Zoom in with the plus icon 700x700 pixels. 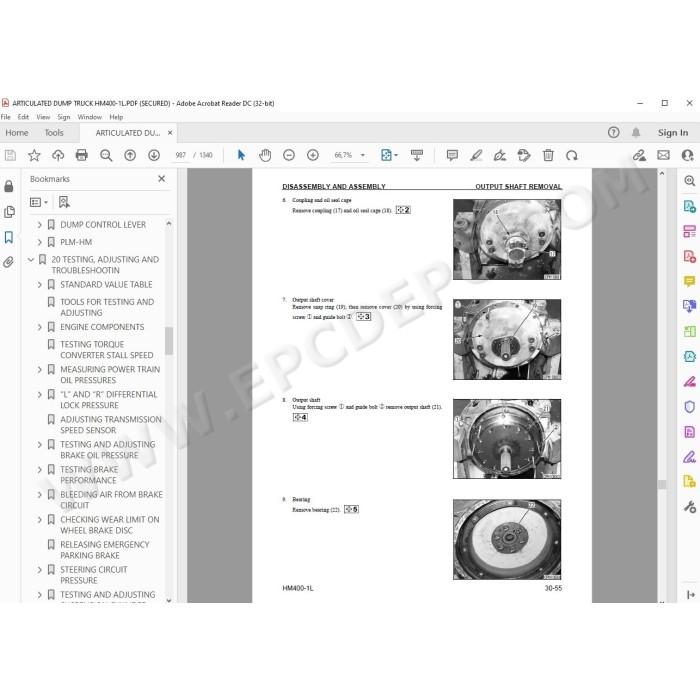point(313,155)
